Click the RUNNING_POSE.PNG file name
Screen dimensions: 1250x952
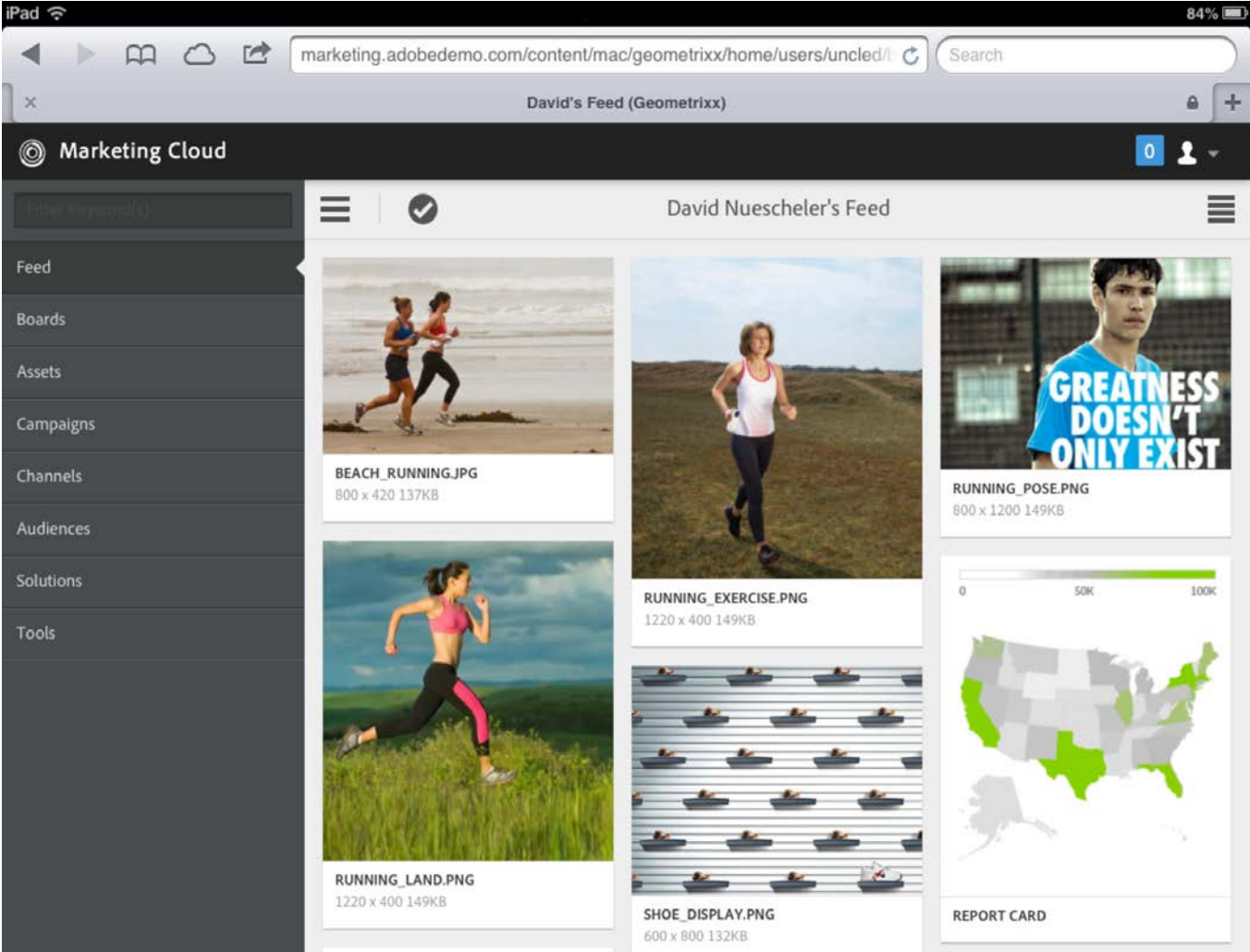pos(1021,488)
